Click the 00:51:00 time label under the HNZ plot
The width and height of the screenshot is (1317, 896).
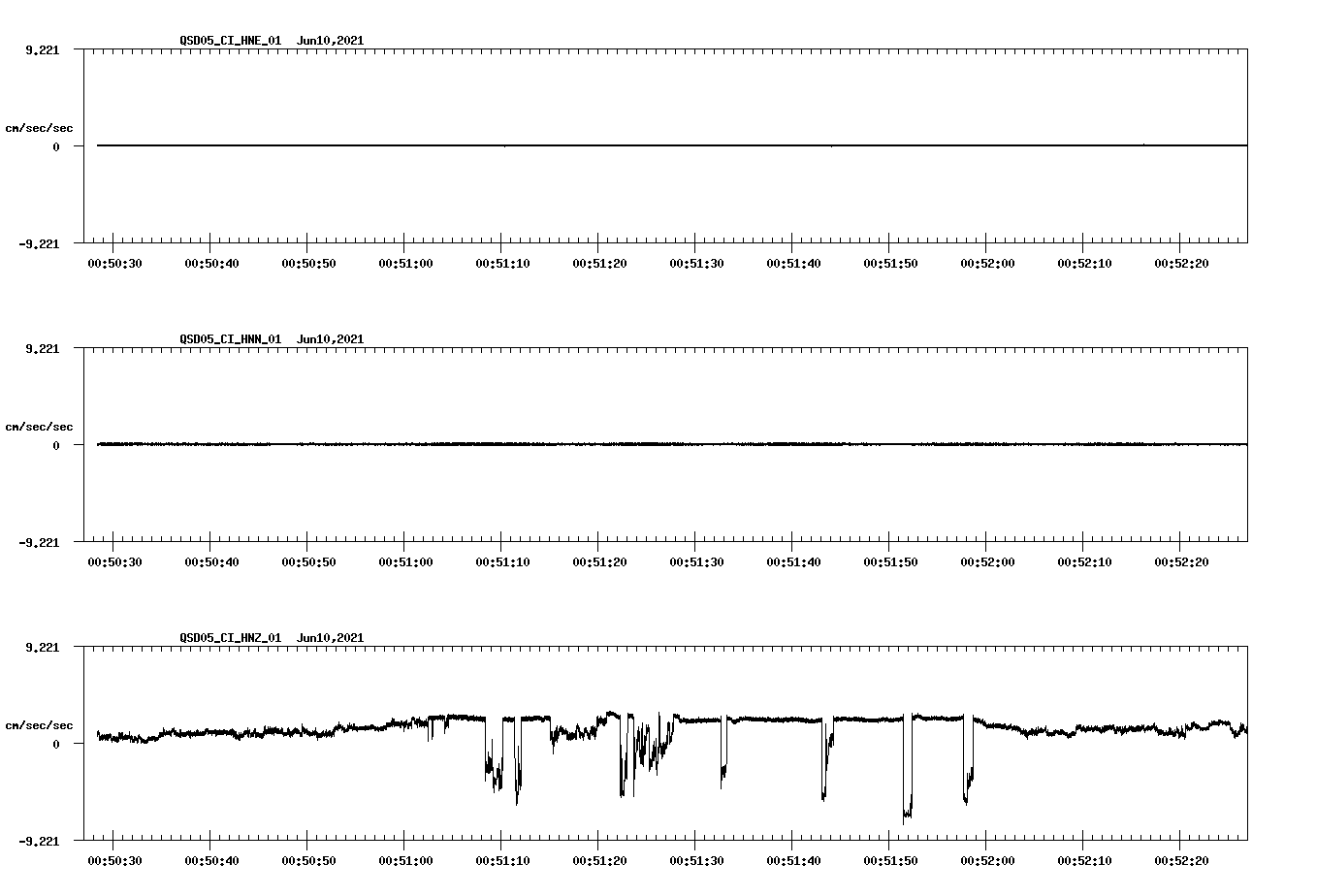pyautogui.click(x=405, y=861)
